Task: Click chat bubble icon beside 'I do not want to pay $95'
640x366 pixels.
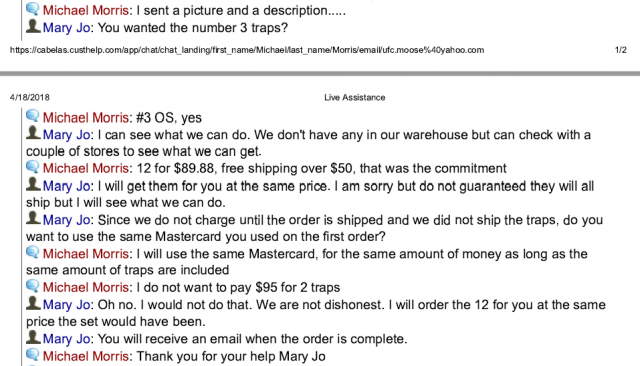Action: pos(33,286)
